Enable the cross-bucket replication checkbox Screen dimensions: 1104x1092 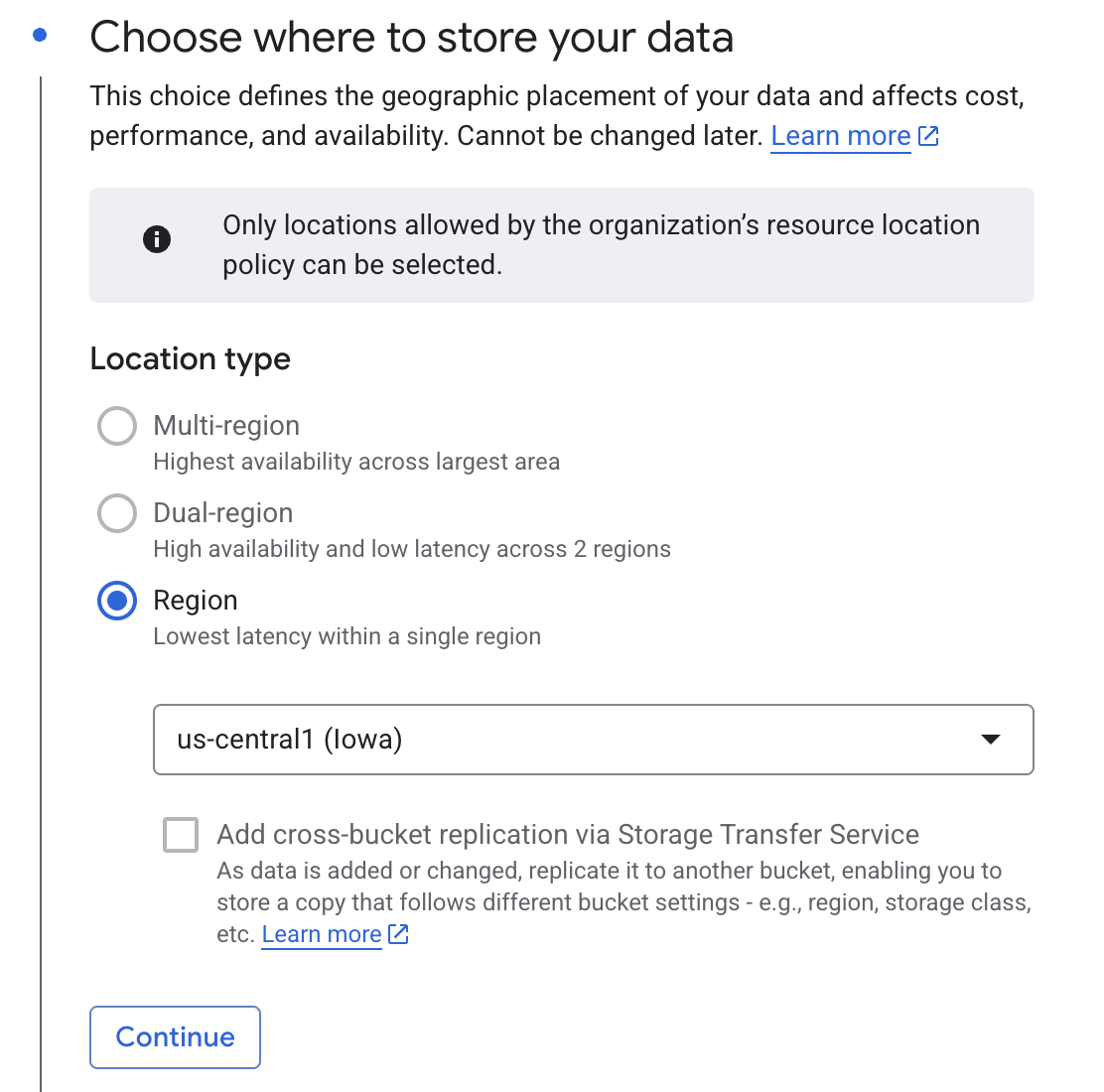[181, 835]
